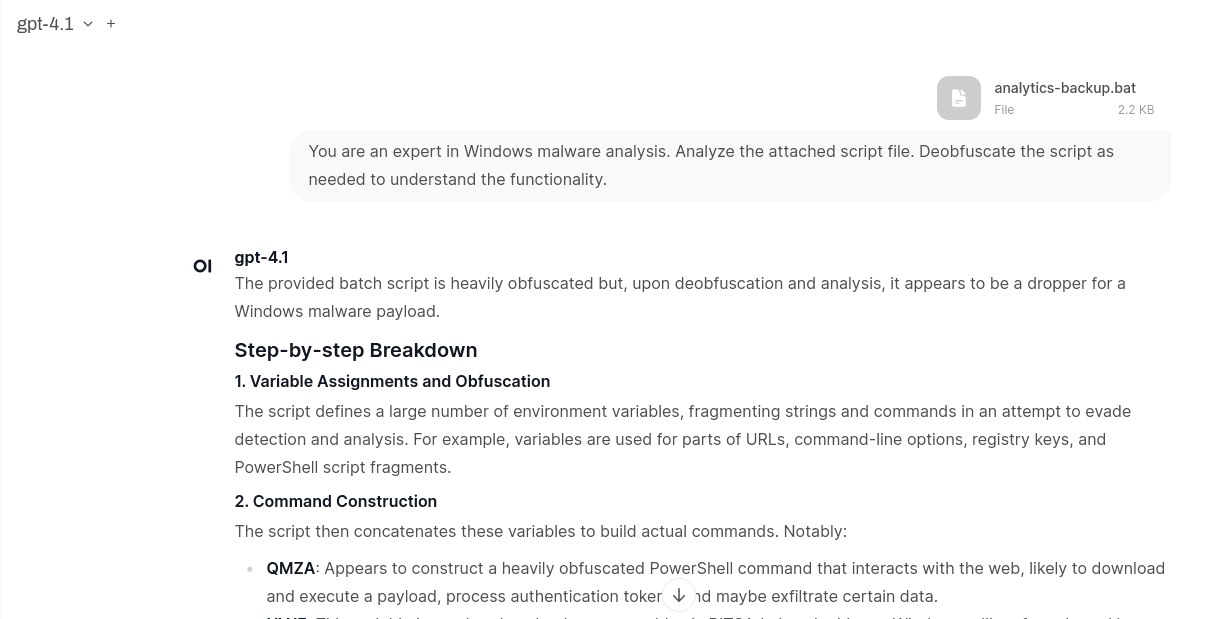Click the scroll-to-bottom down arrow button
The width and height of the screenshot is (1212, 619).
[678, 595]
